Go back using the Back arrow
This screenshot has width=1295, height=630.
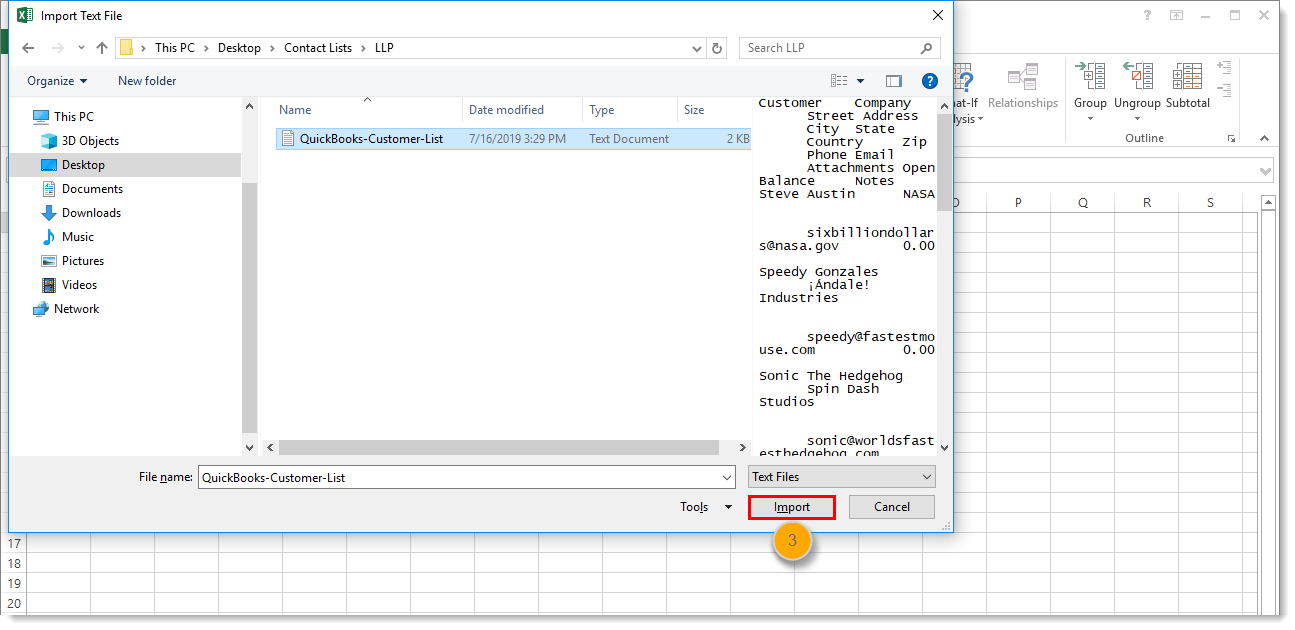(x=28, y=48)
